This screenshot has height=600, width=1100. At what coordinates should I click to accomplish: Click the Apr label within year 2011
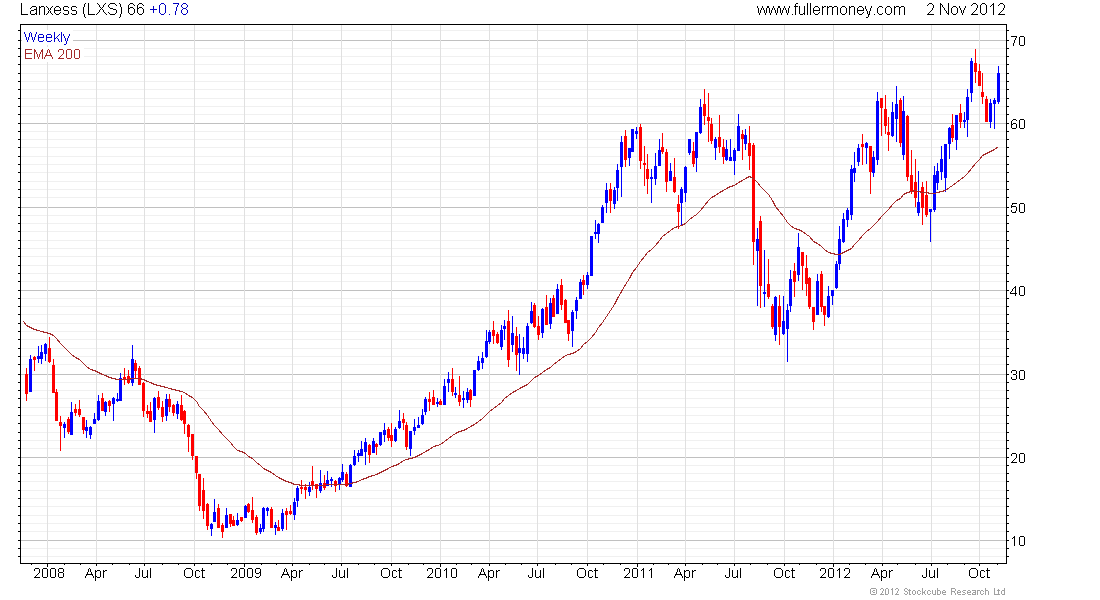[685, 573]
